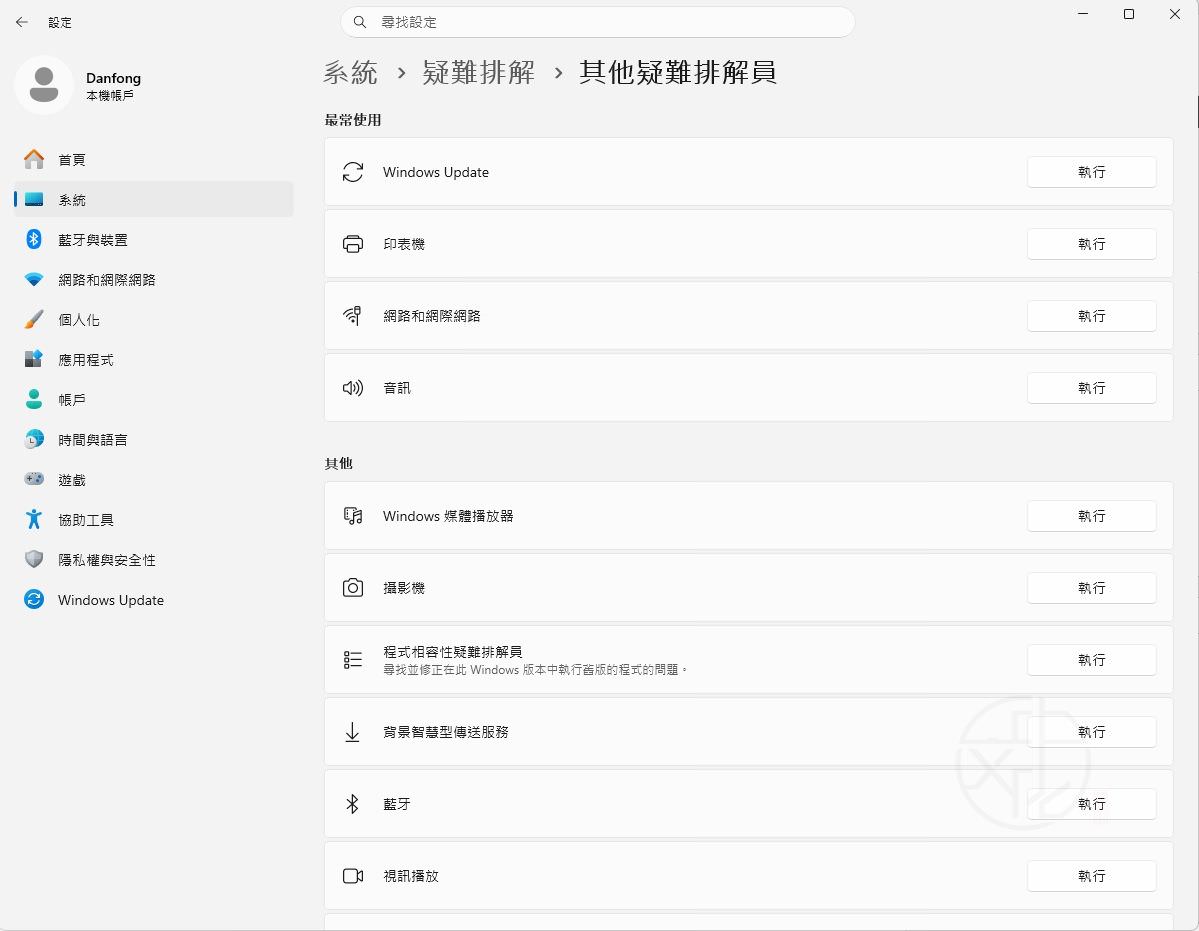Run the 印表機 troubleshooter
This screenshot has width=1199, height=931.
(x=1091, y=244)
